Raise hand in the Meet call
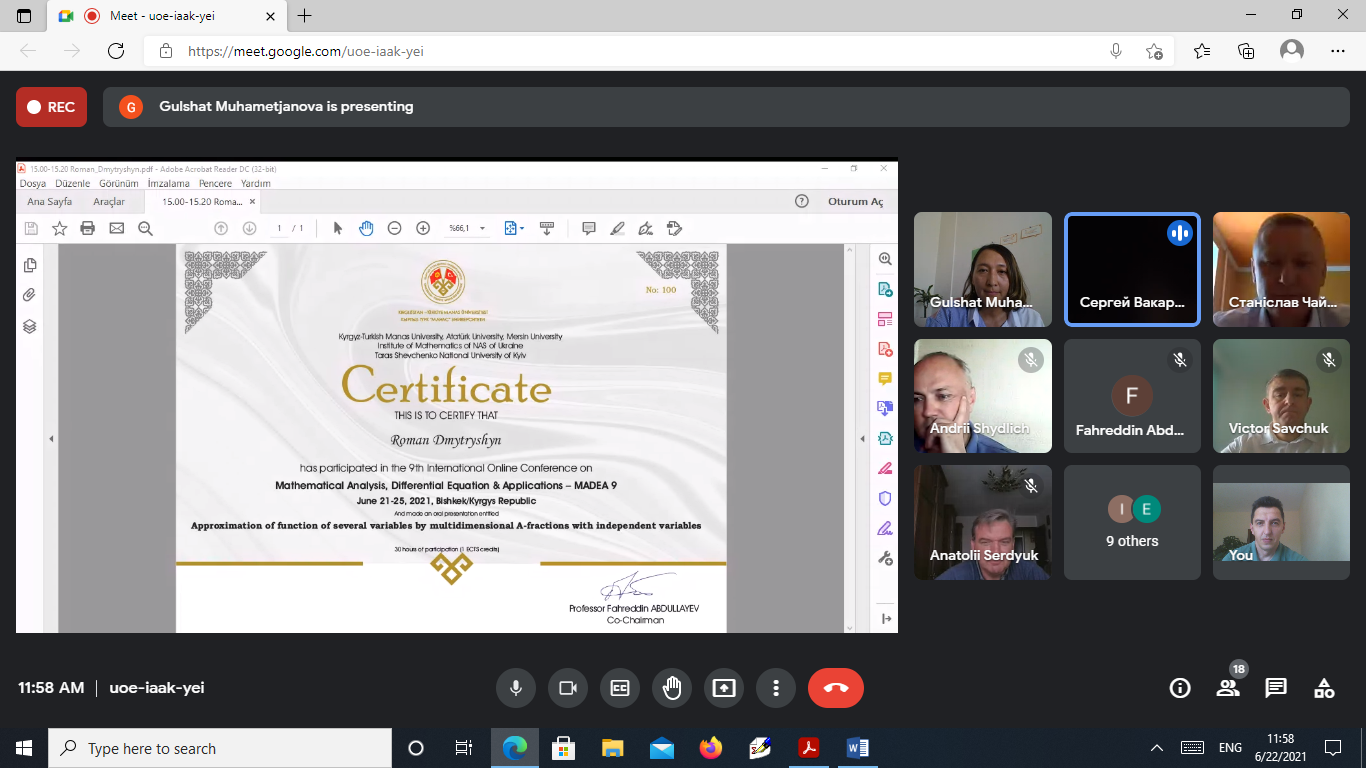 [672, 688]
